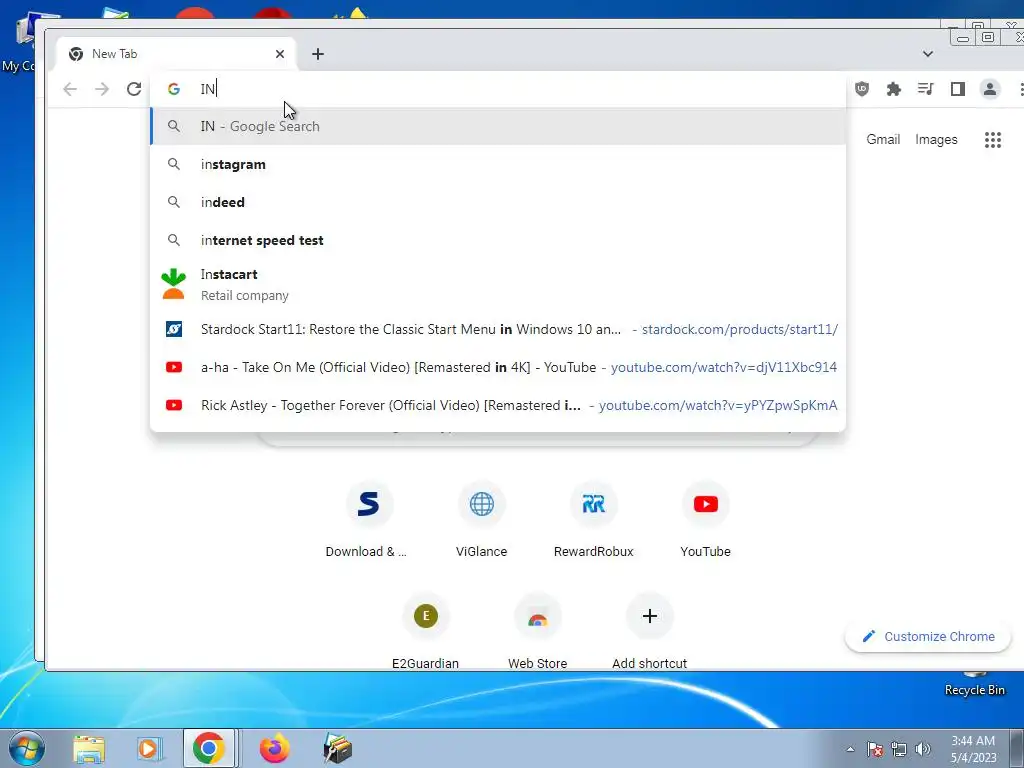The width and height of the screenshot is (1024, 768).
Task: Click the Chrome taskbar icon
Action: click(208, 748)
